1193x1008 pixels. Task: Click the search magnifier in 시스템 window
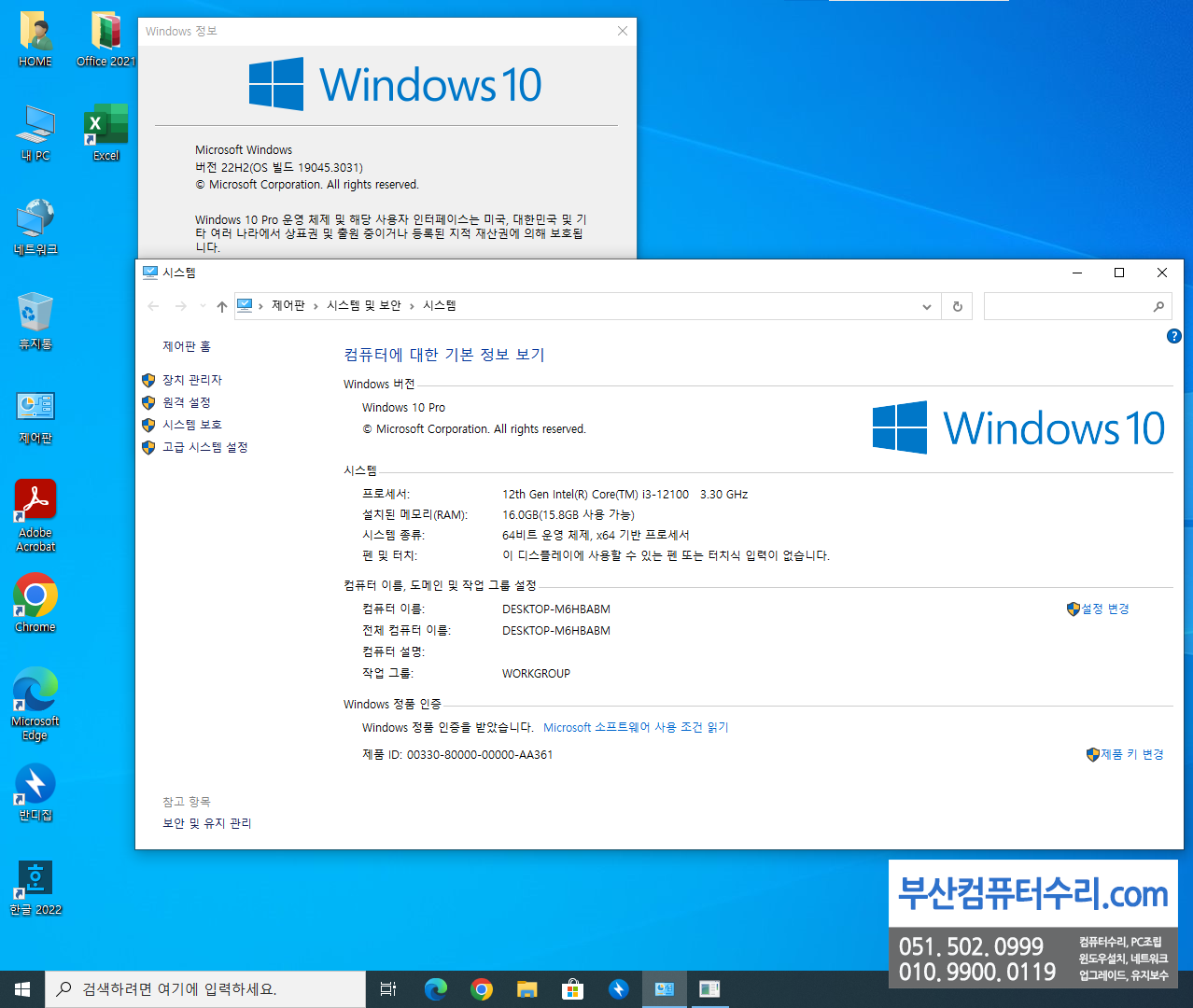tap(1158, 306)
